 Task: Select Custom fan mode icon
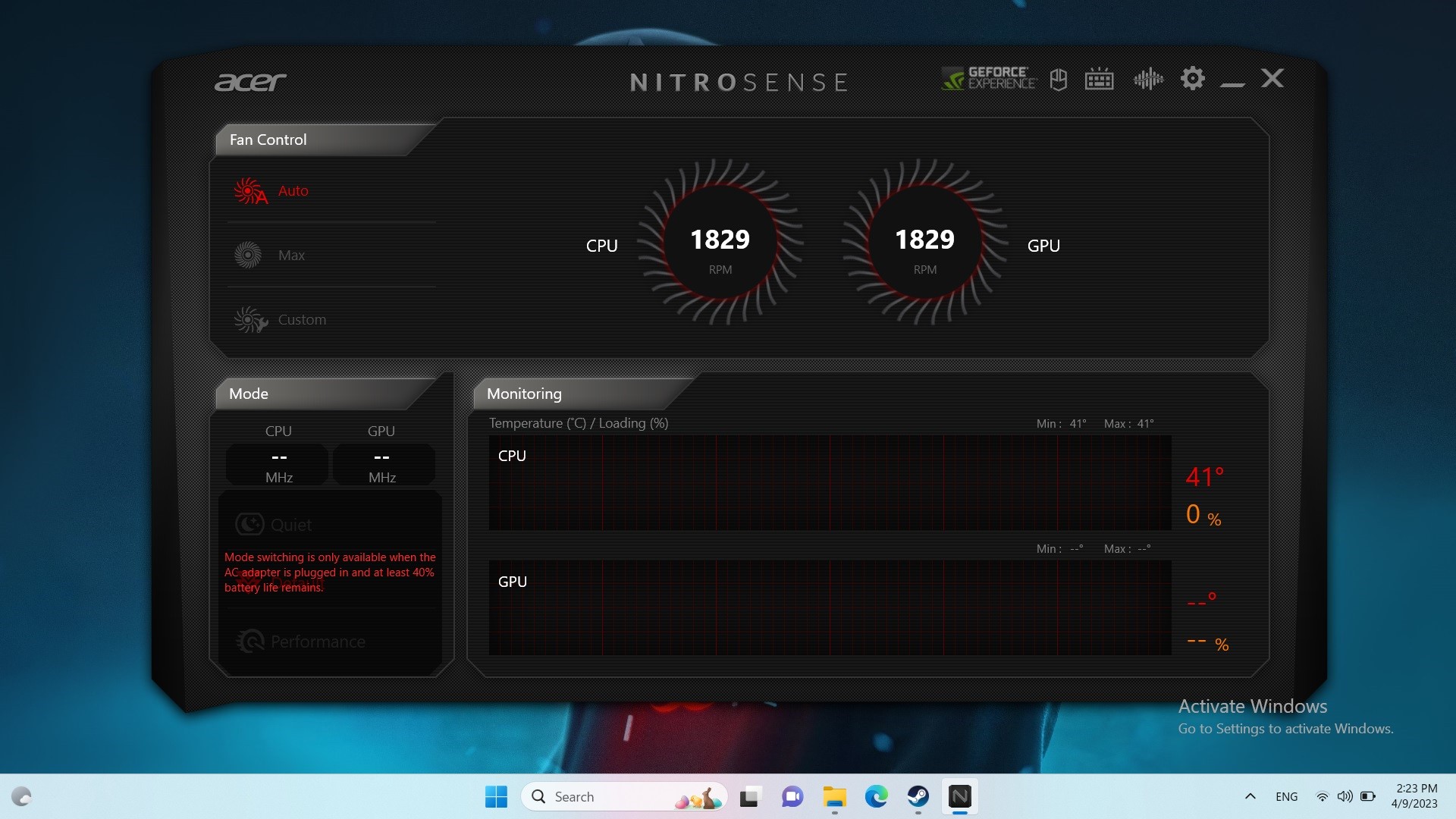coord(250,320)
